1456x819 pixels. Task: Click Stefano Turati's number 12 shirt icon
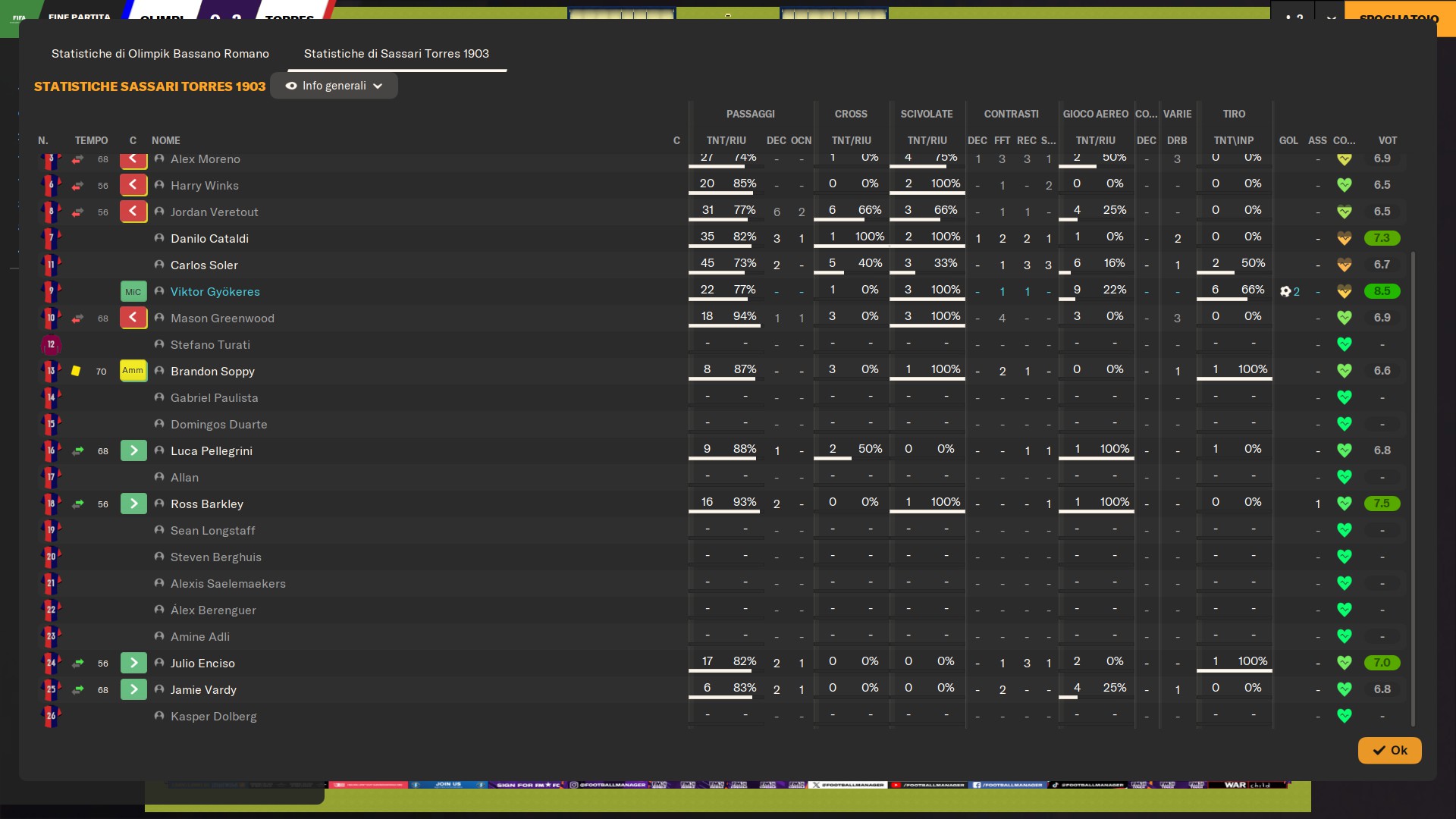51,344
